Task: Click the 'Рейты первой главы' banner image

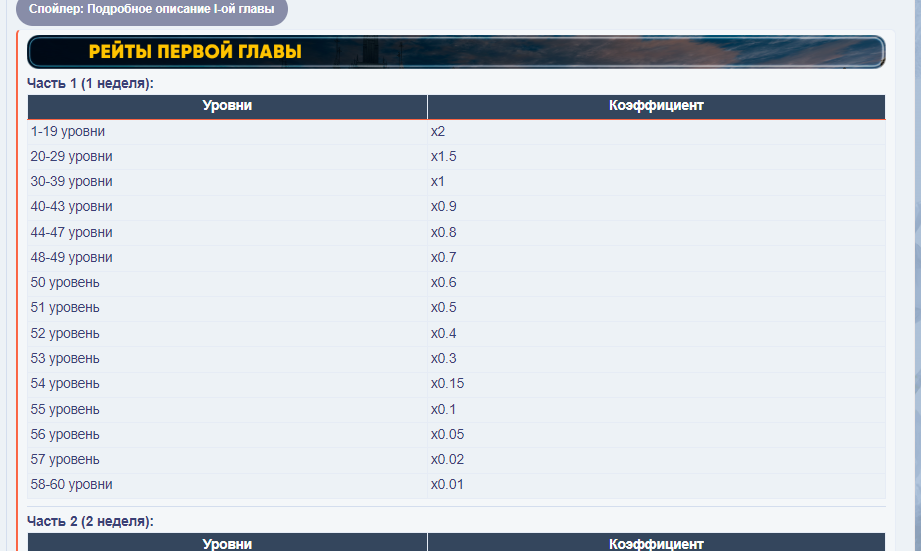Action: (455, 51)
